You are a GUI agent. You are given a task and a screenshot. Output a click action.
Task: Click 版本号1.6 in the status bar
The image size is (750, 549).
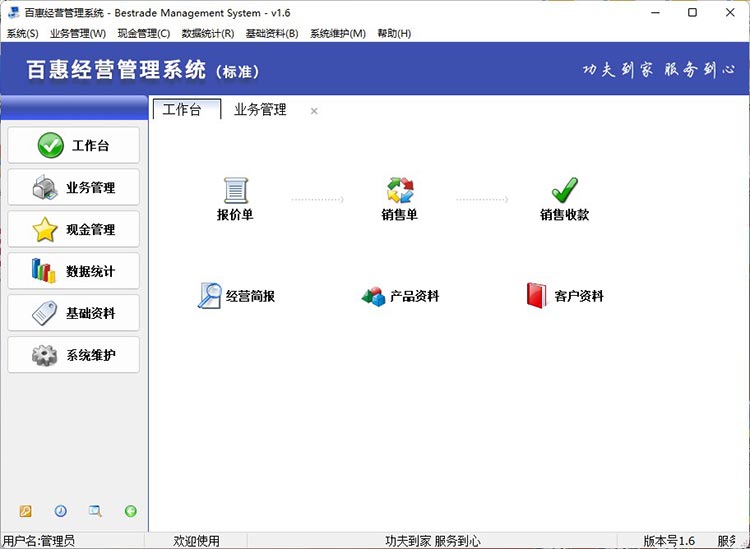pos(669,541)
